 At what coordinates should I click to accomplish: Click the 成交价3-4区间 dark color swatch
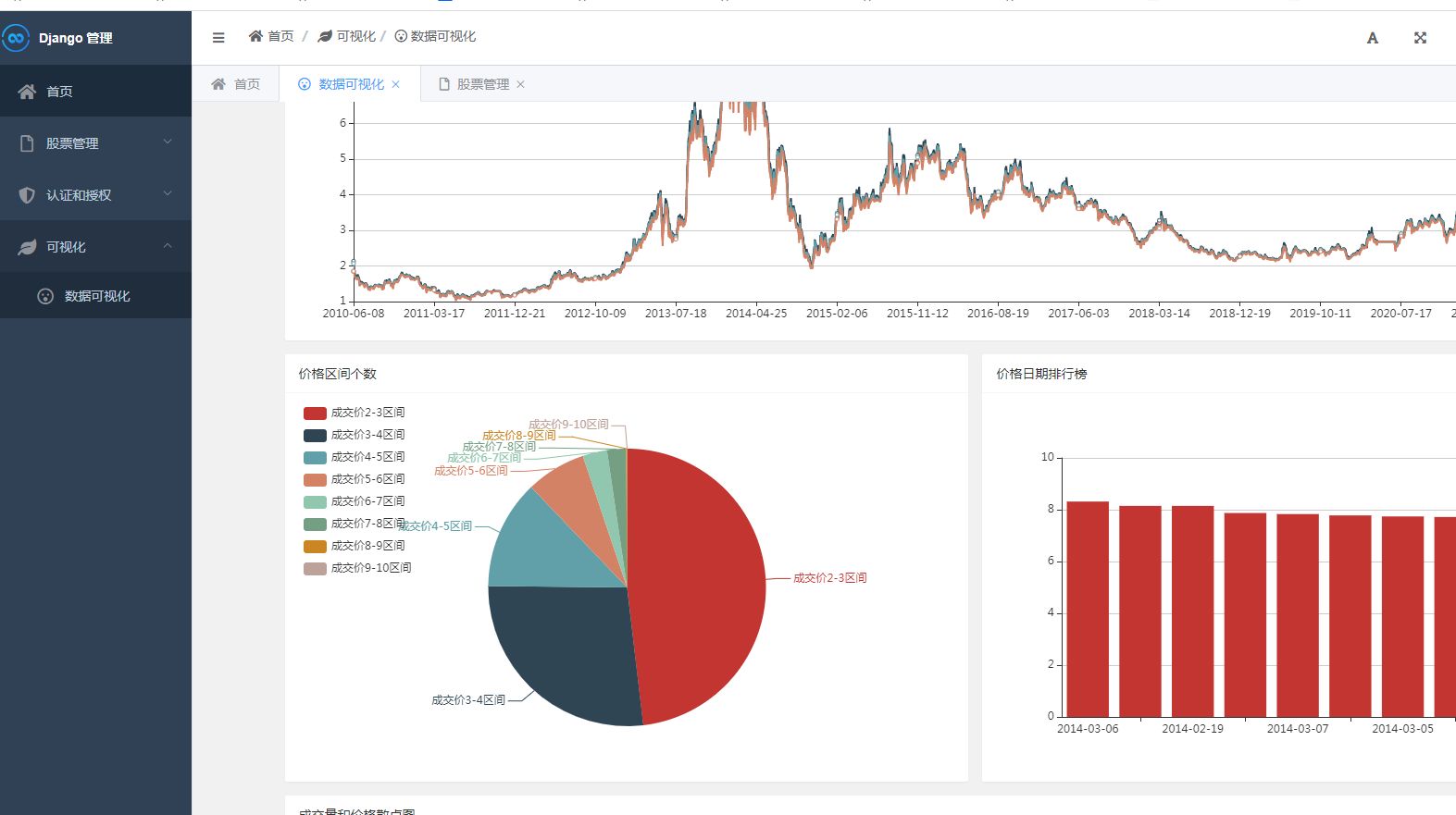(315, 435)
